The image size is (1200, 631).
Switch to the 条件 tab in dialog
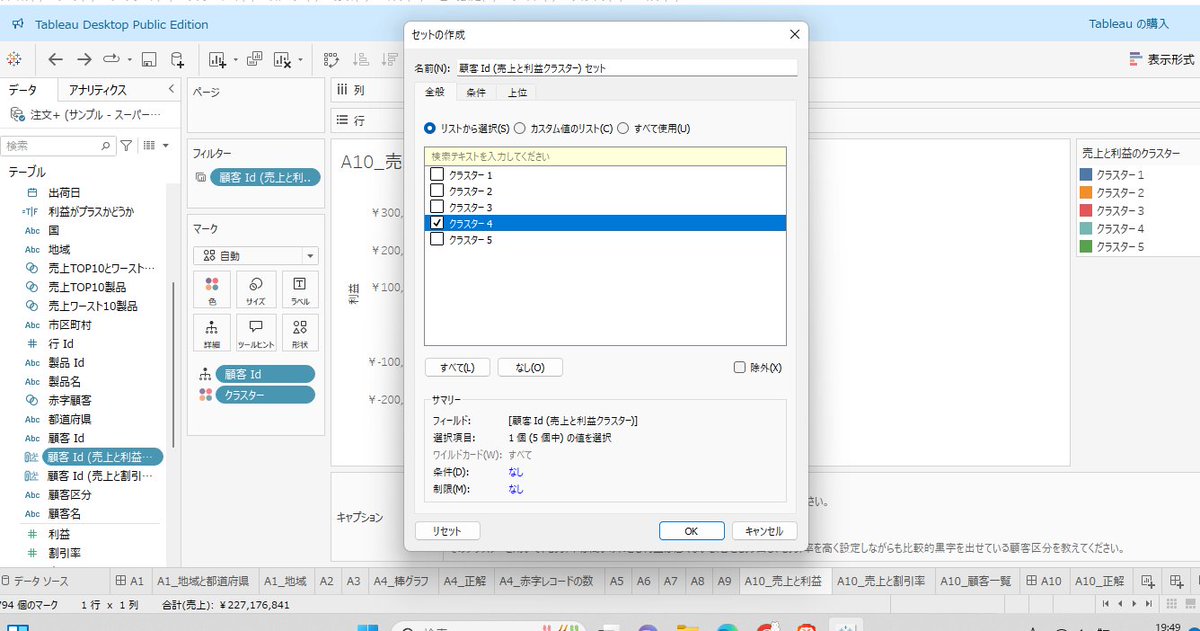(x=476, y=92)
